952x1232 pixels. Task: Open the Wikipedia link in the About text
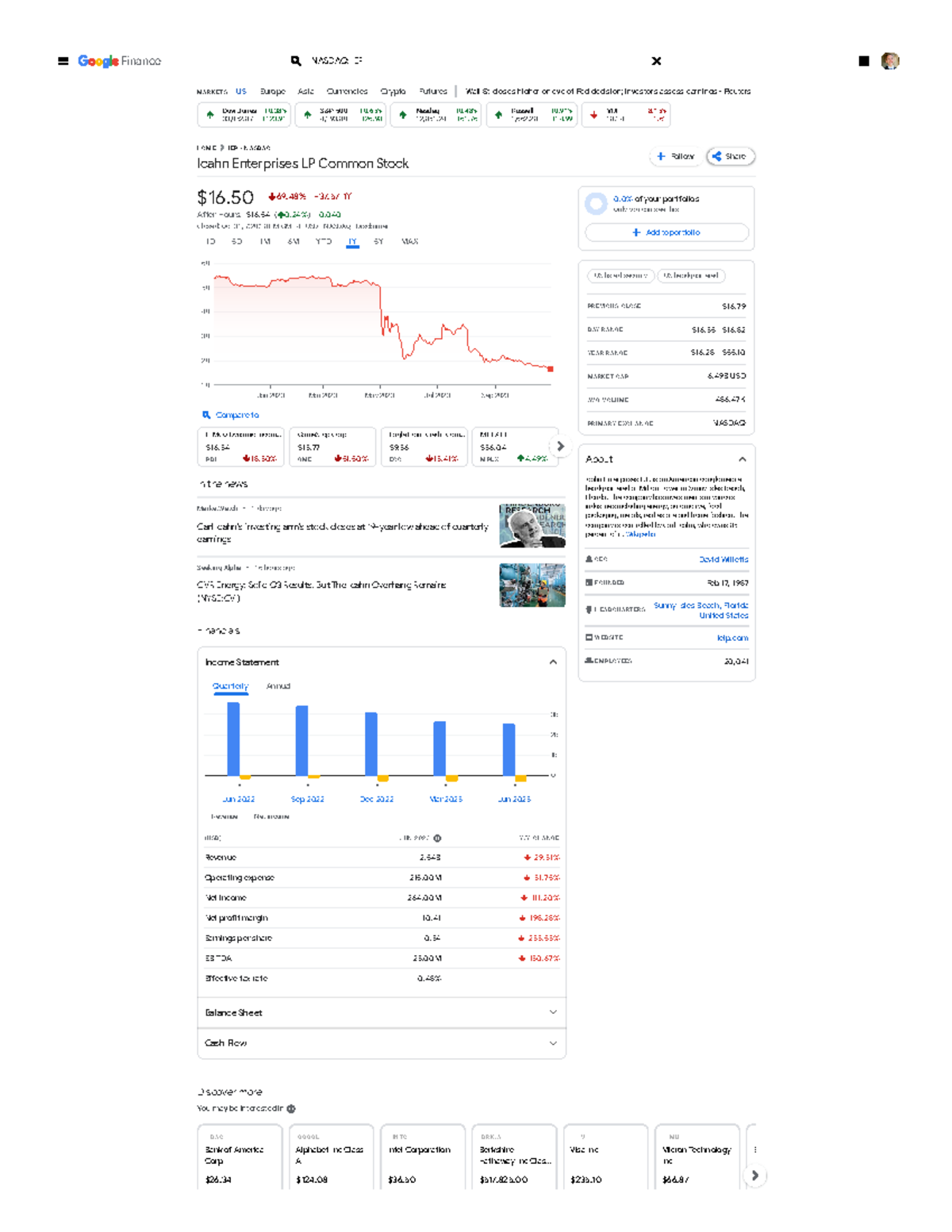pos(641,534)
